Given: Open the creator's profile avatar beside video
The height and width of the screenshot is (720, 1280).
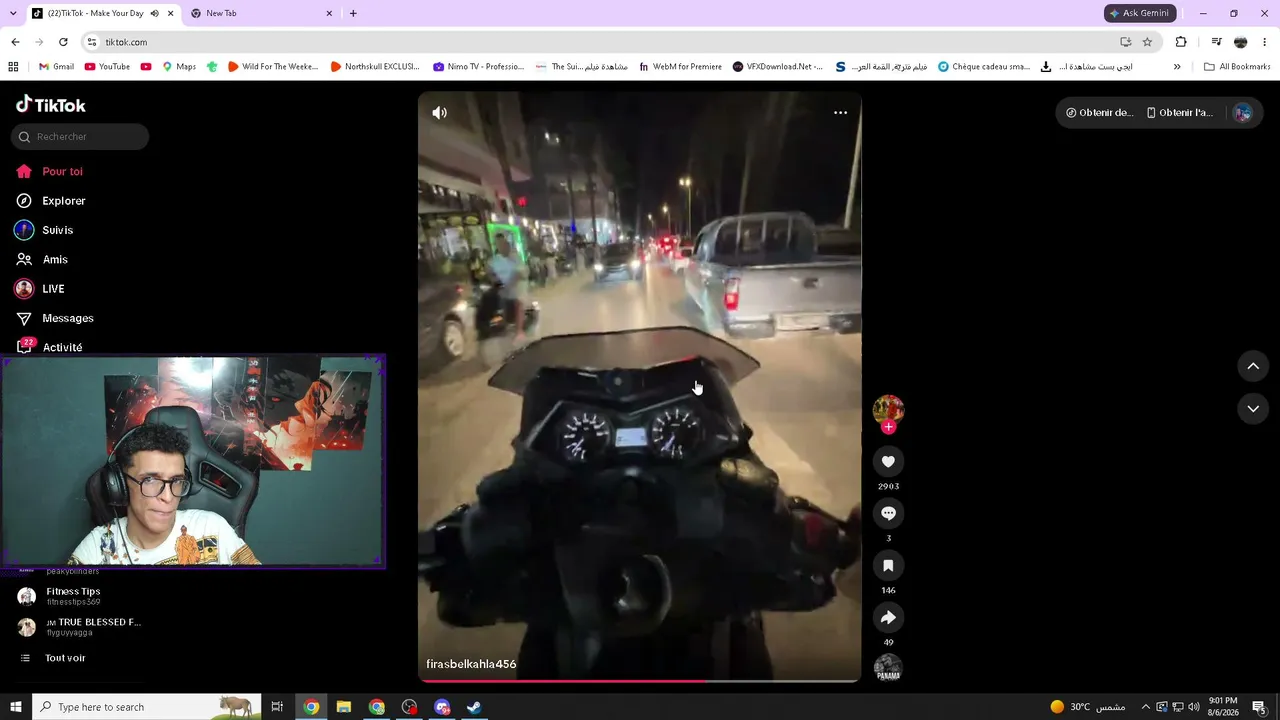Looking at the screenshot, I should (x=888, y=409).
